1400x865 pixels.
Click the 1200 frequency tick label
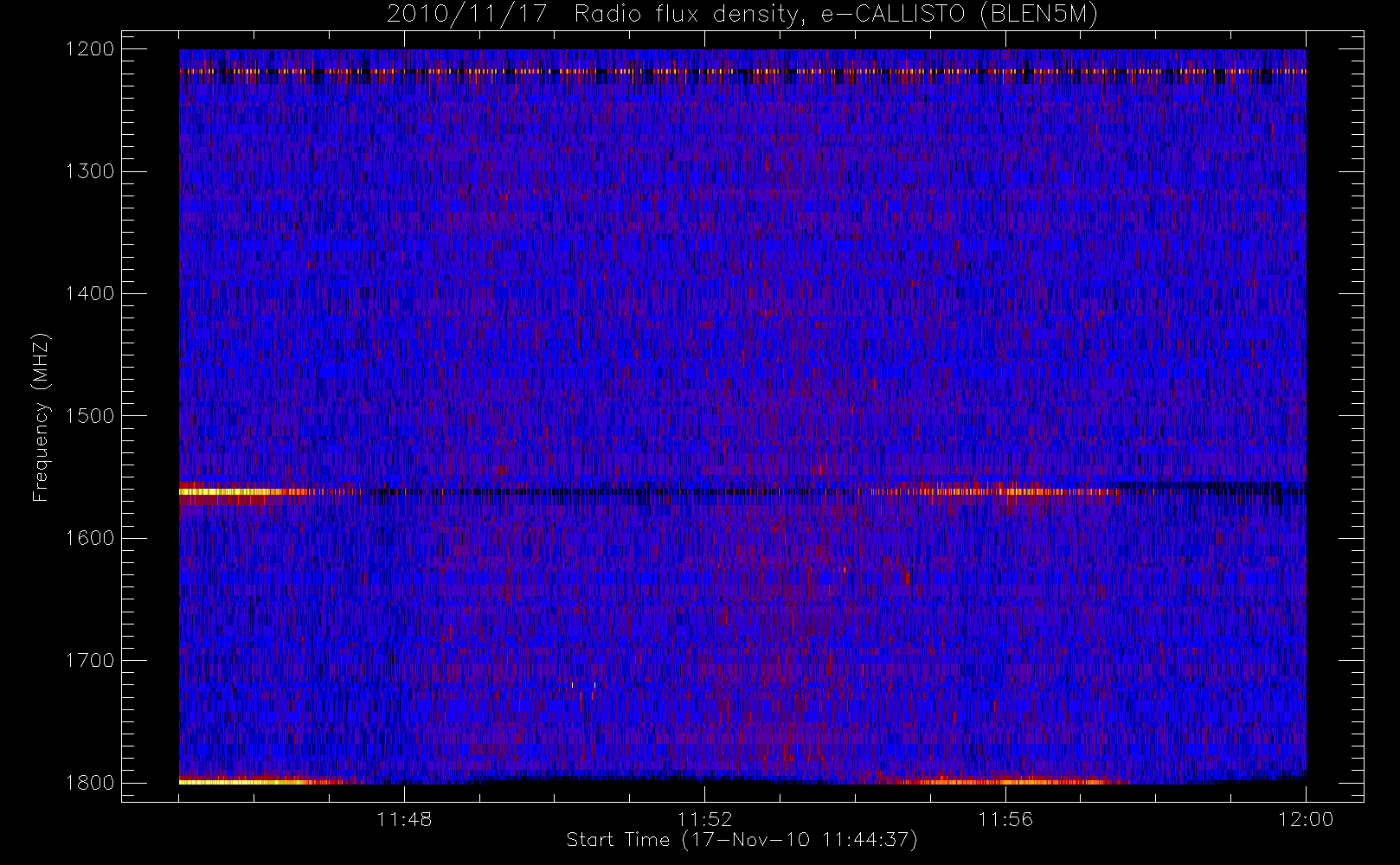90,49
